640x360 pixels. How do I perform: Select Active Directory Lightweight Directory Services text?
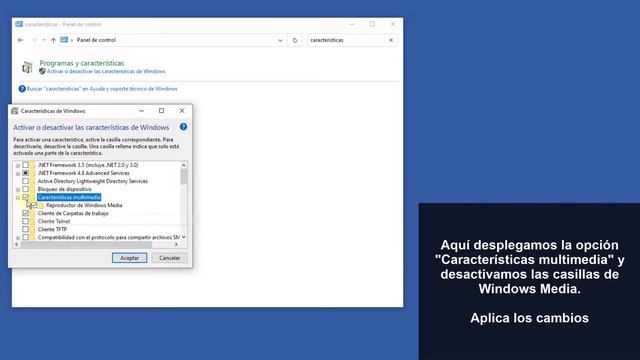coord(93,181)
